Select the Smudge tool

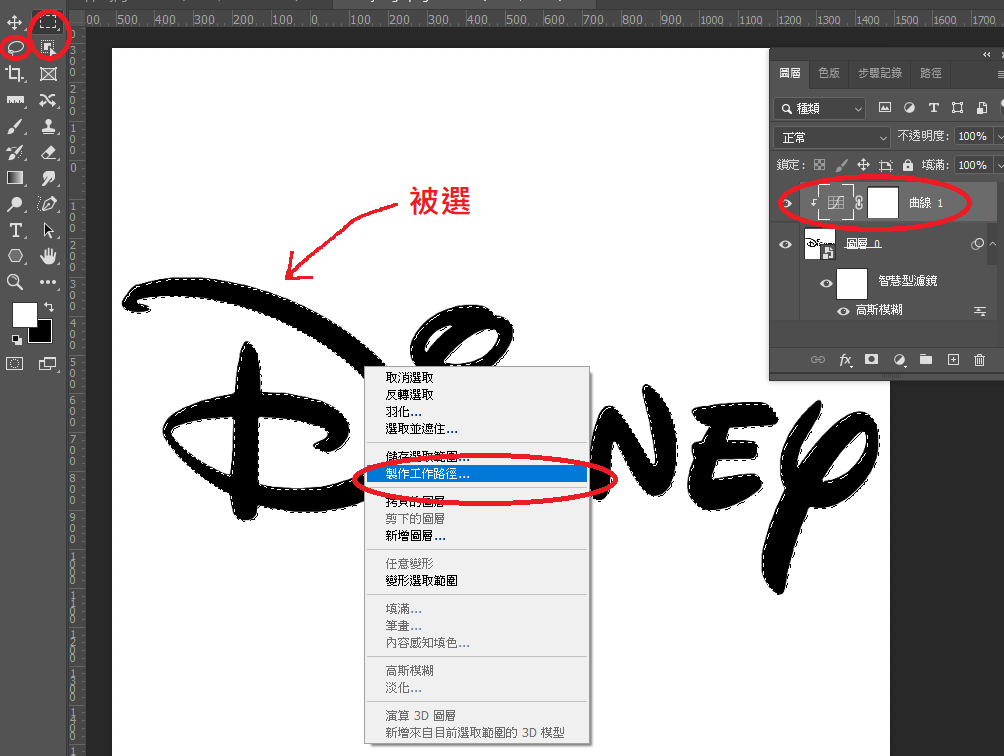tap(48, 178)
